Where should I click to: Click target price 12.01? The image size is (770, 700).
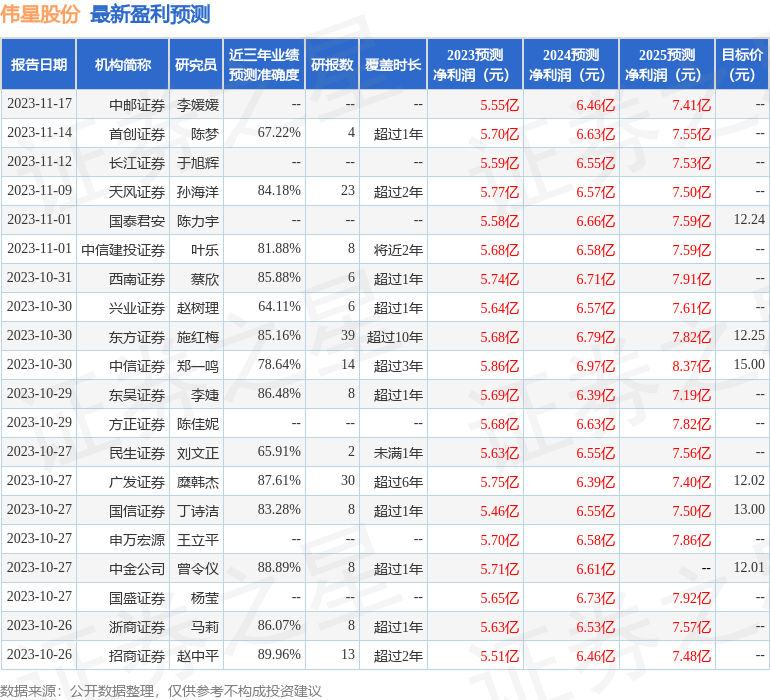tap(749, 567)
